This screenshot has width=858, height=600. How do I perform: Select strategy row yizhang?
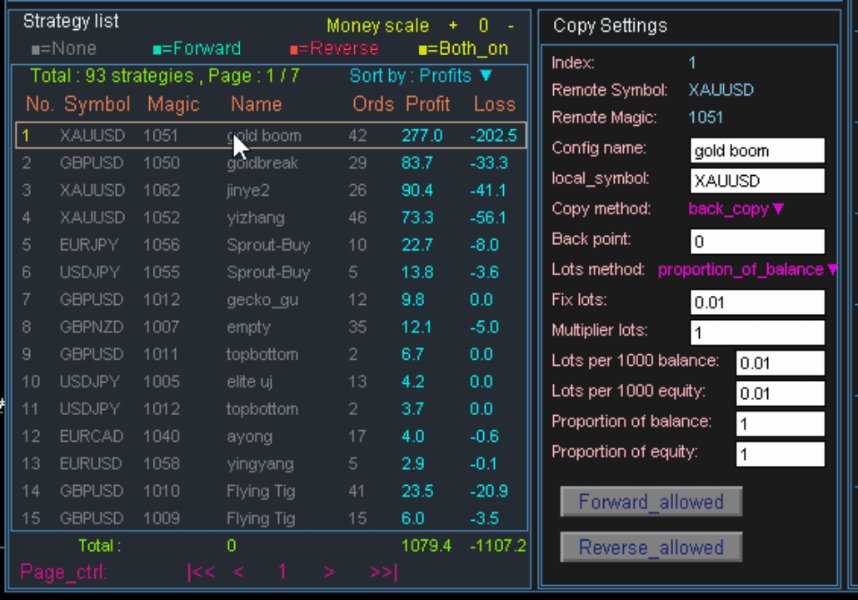271,218
